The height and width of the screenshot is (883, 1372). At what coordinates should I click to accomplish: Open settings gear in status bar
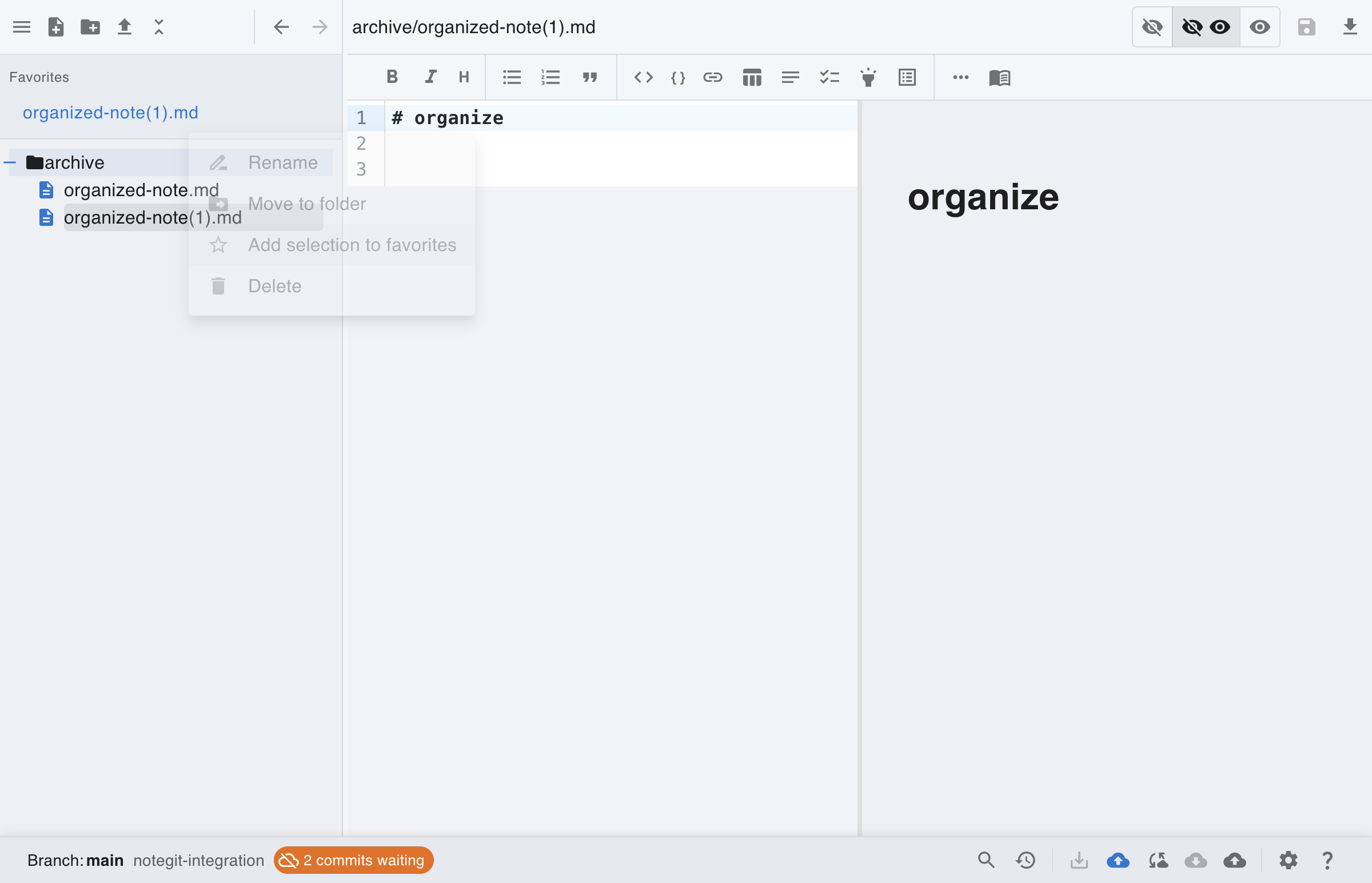click(x=1288, y=860)
